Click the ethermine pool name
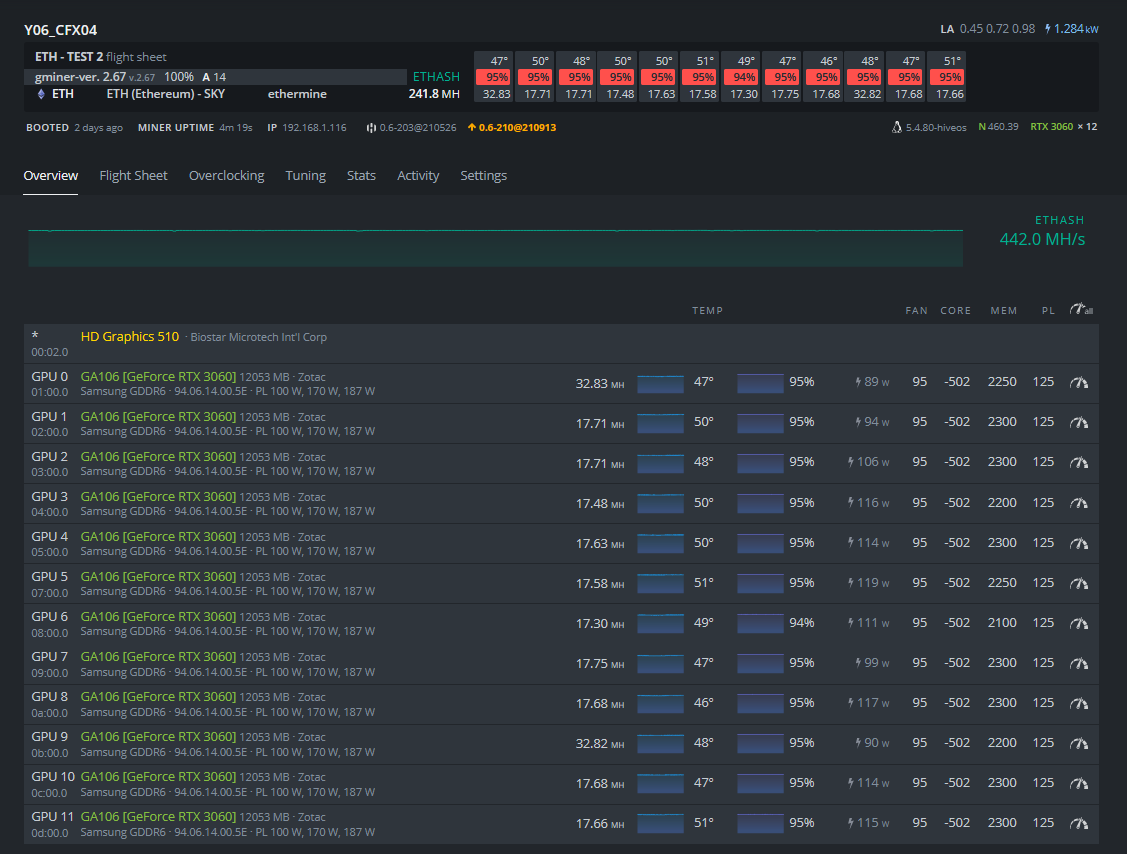This screenshot has width=1127, height=854. [x=297, y=94]
